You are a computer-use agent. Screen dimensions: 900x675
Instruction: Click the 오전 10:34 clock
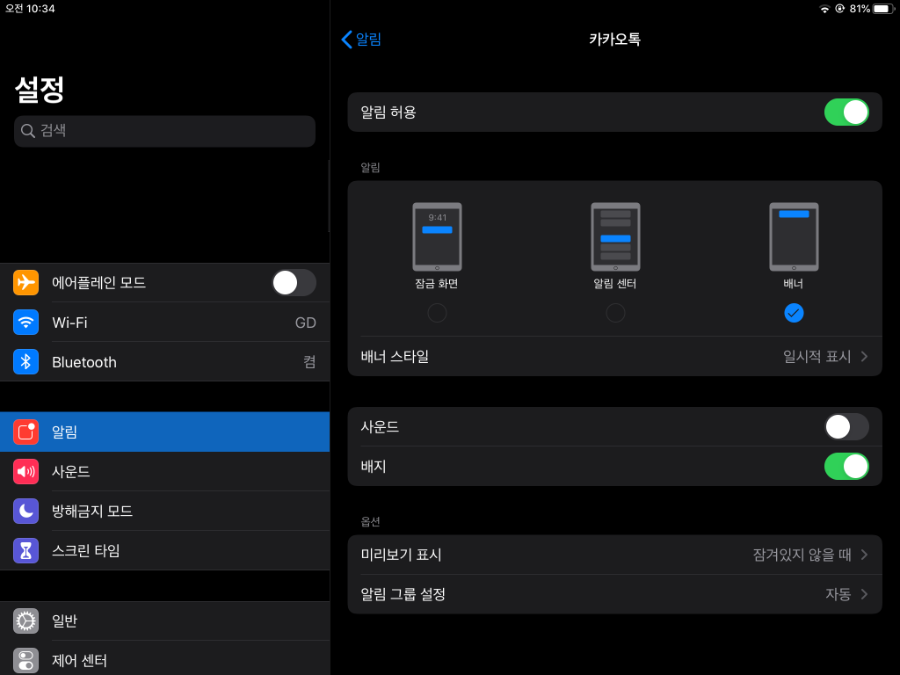(30, 9)
